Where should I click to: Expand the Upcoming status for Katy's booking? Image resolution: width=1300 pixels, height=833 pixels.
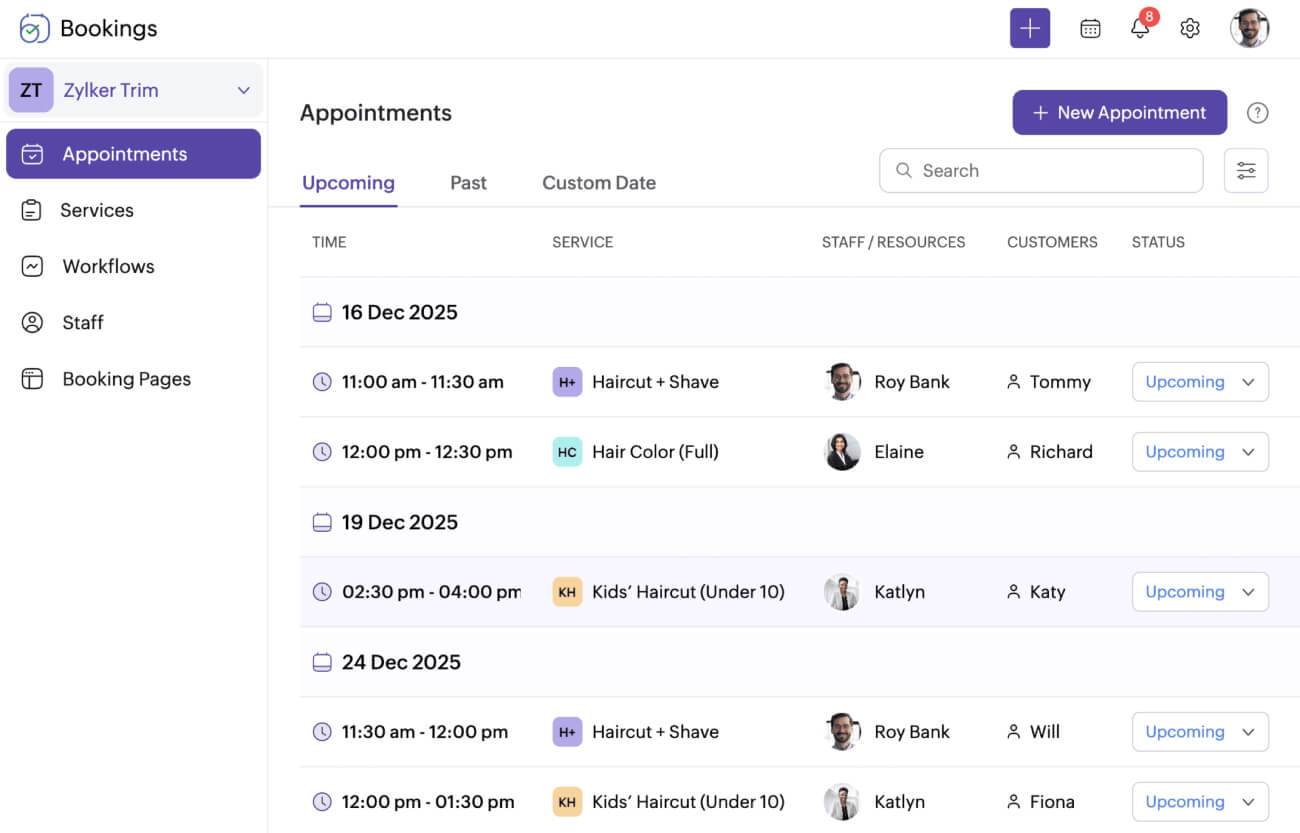[1200, 591]
